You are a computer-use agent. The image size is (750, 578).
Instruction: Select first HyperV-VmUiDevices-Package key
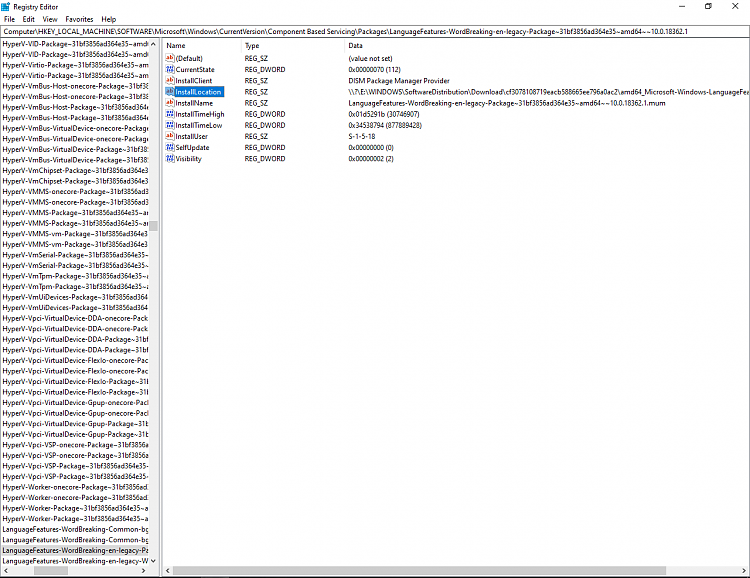[x=75, y=297]
